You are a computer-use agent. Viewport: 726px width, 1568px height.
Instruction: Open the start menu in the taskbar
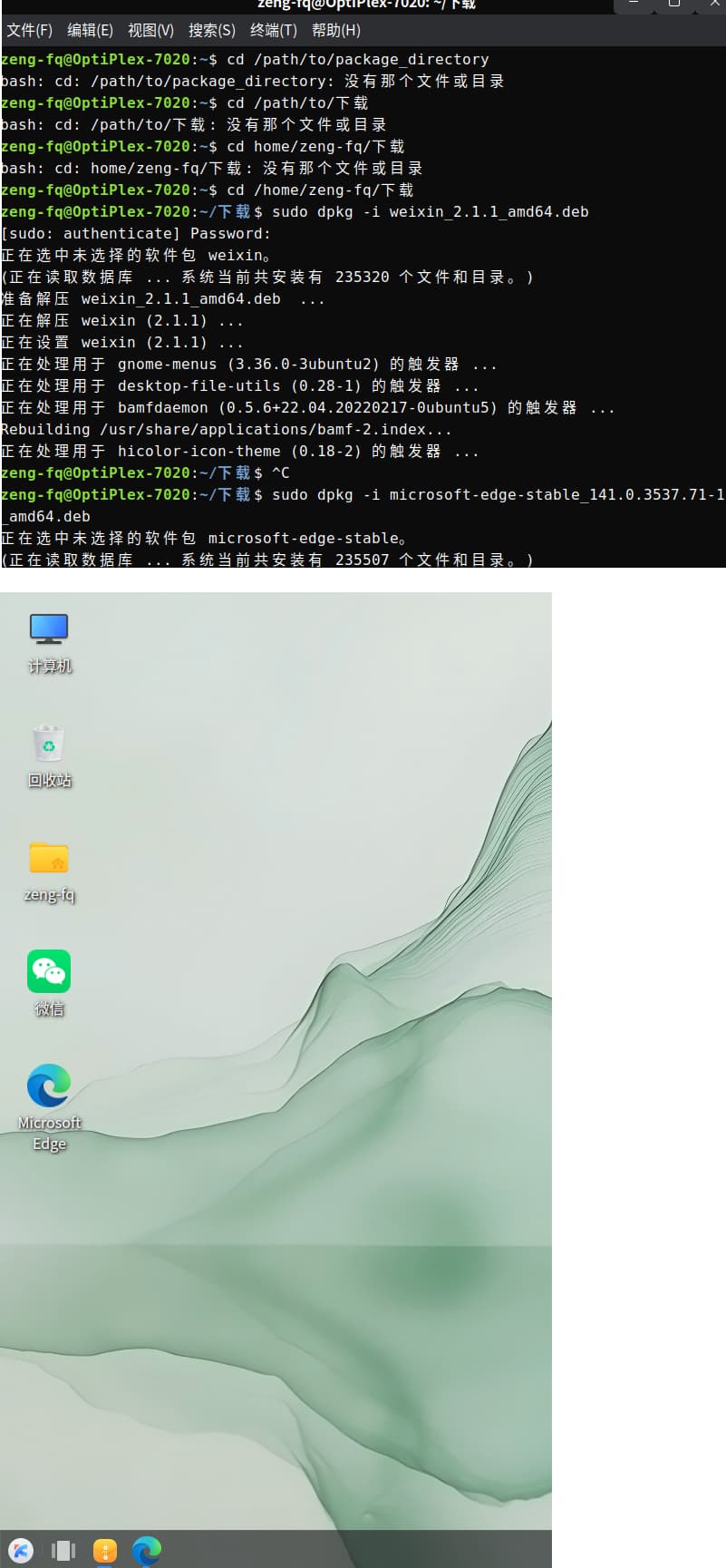coord(21,1550)
